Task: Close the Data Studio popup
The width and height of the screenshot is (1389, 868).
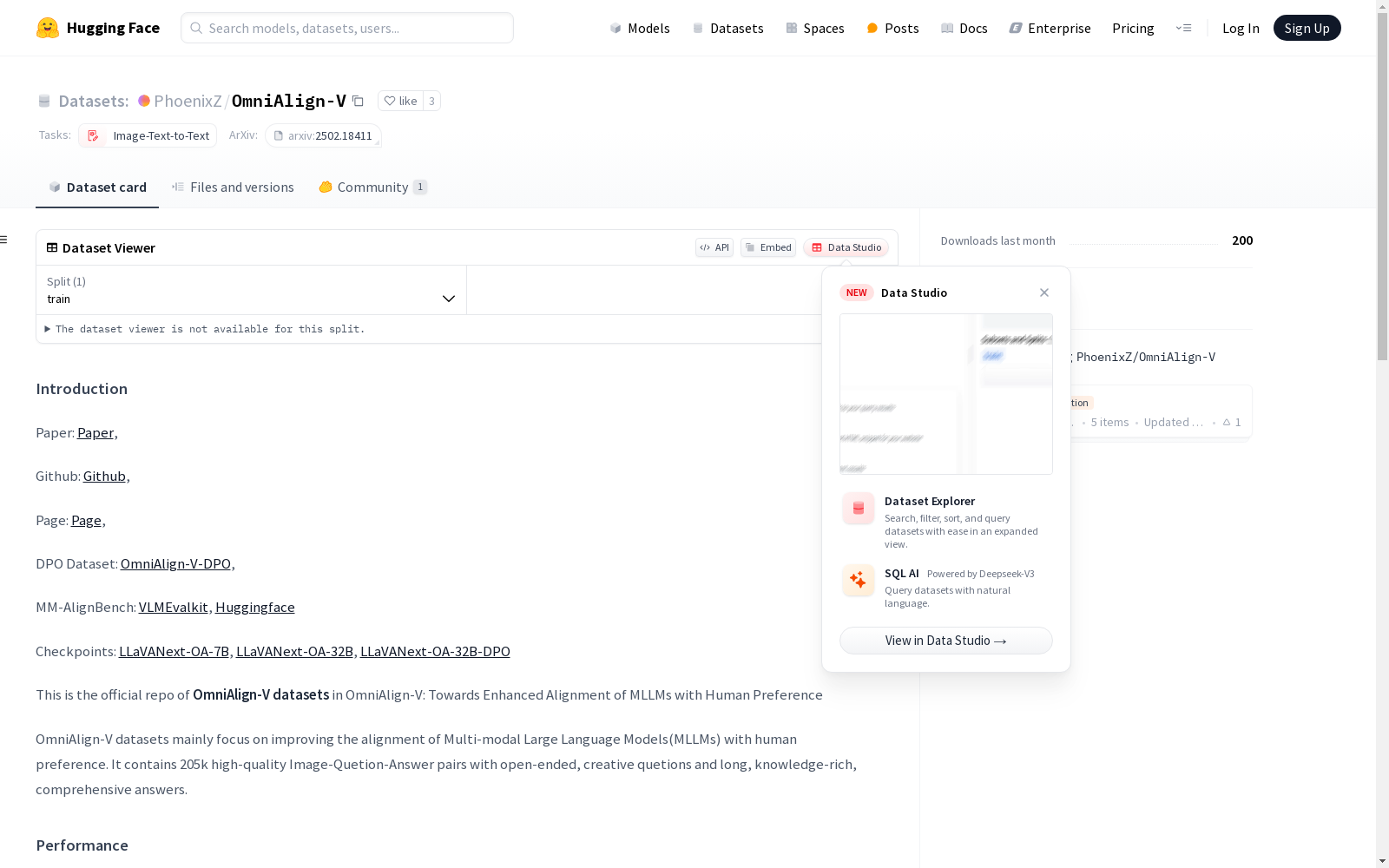Action: point(1044,293)
